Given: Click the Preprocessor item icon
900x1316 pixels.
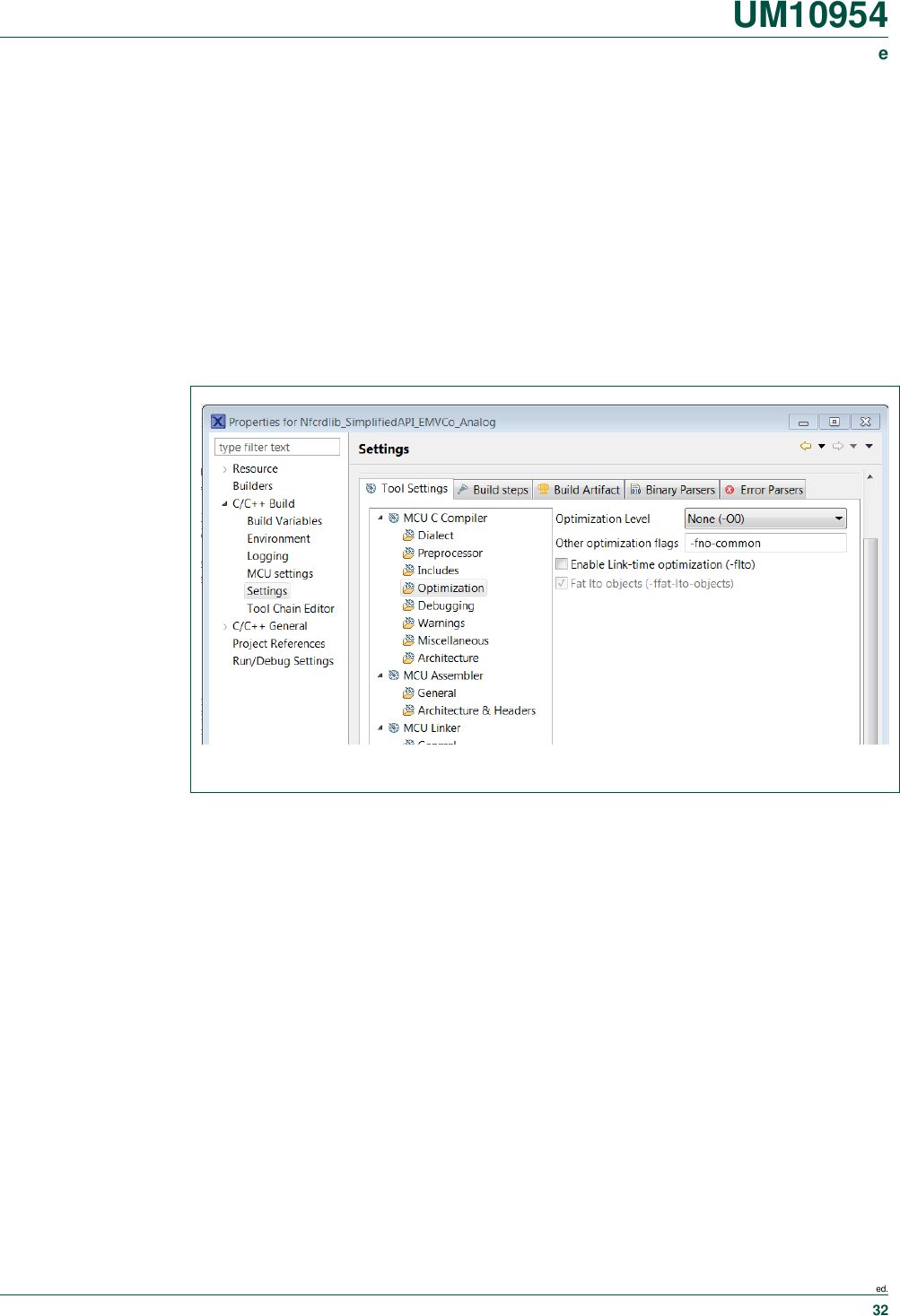Looking at the screenshot, I should click(x=408, y=553).
